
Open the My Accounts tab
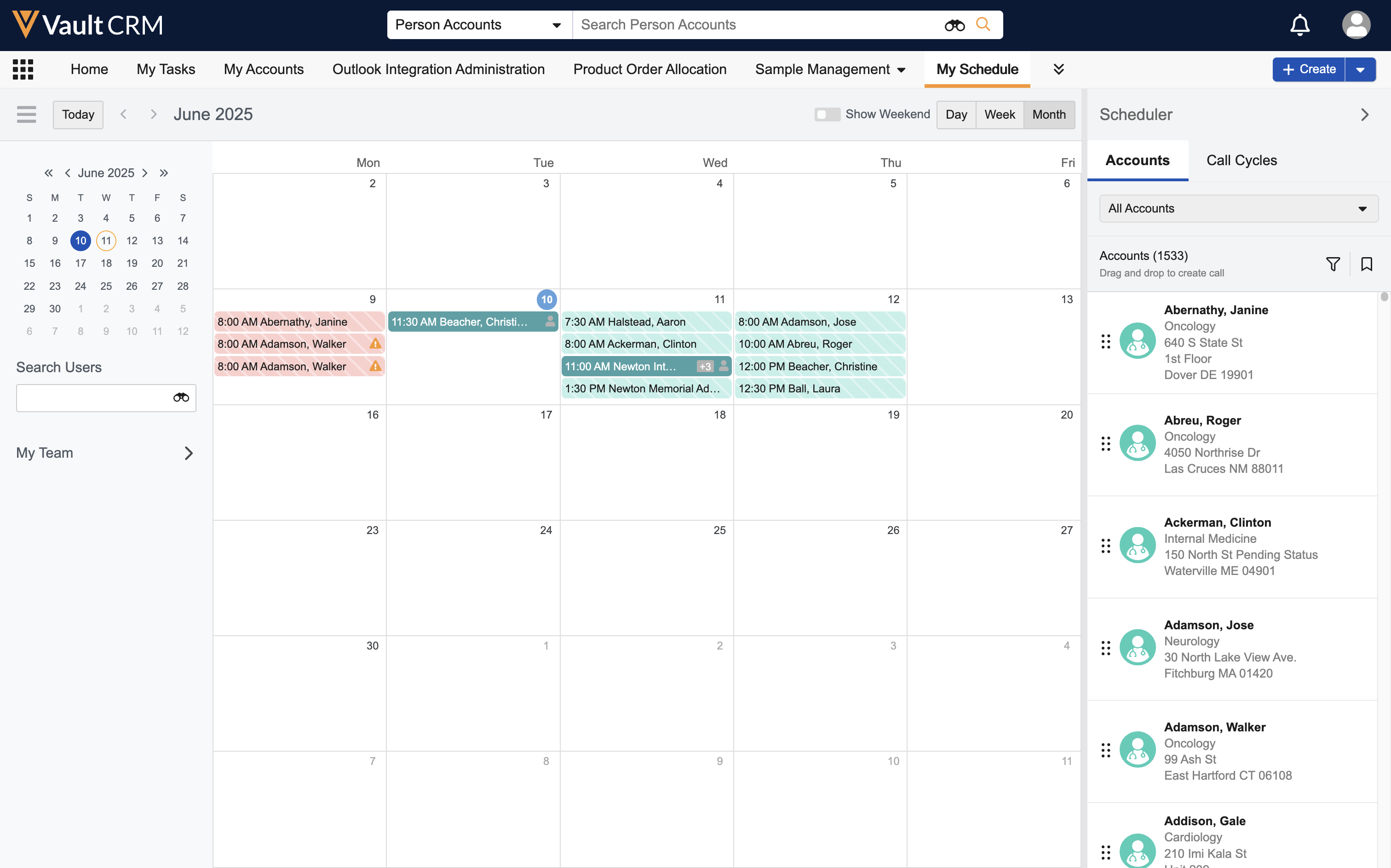coord(264,69)
